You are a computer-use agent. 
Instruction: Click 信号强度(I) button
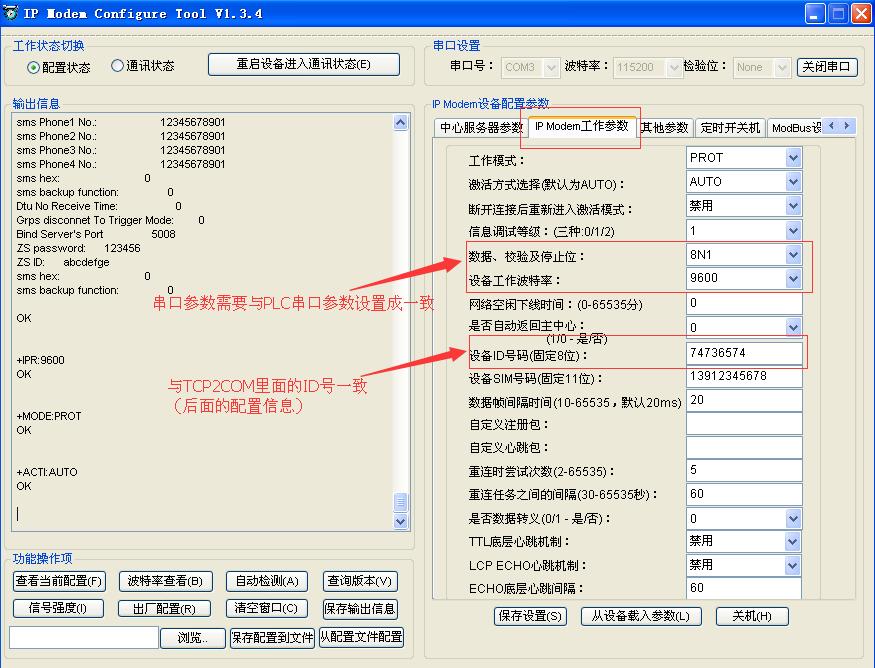click(x=59, y=608)
